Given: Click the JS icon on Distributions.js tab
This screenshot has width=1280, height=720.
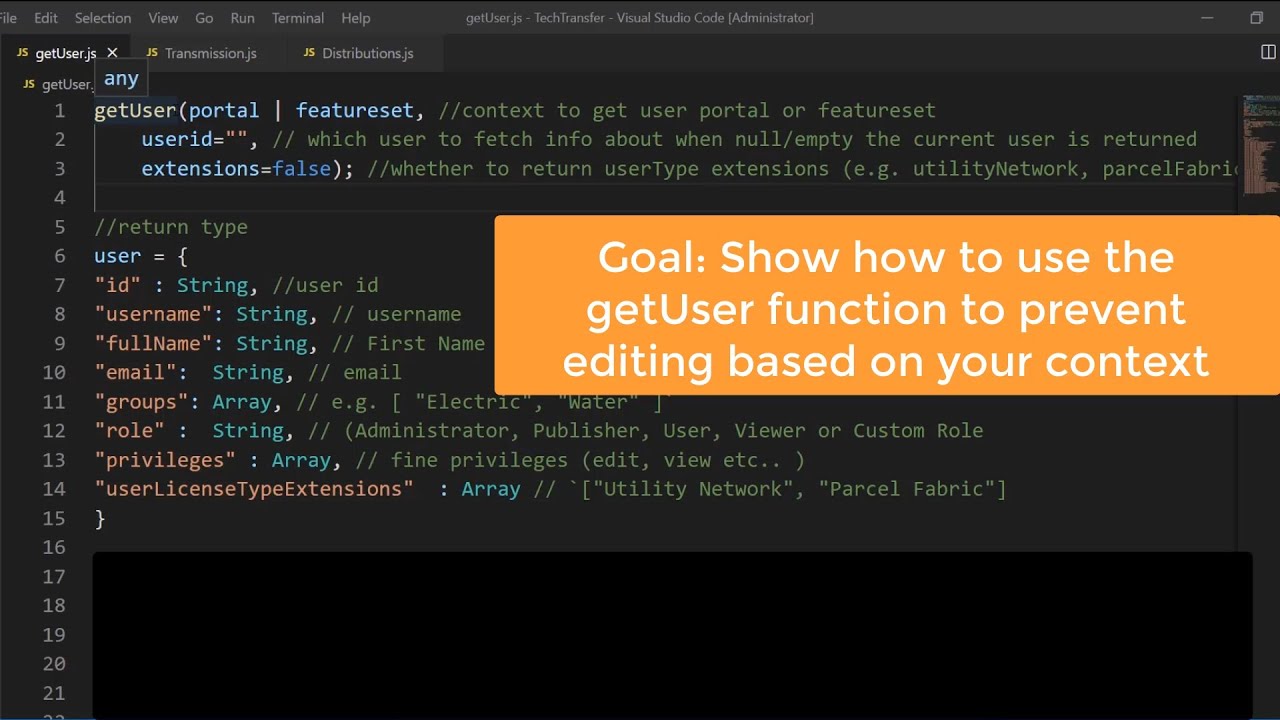Looking at the screenshot, I should click(x=309, y=53).
